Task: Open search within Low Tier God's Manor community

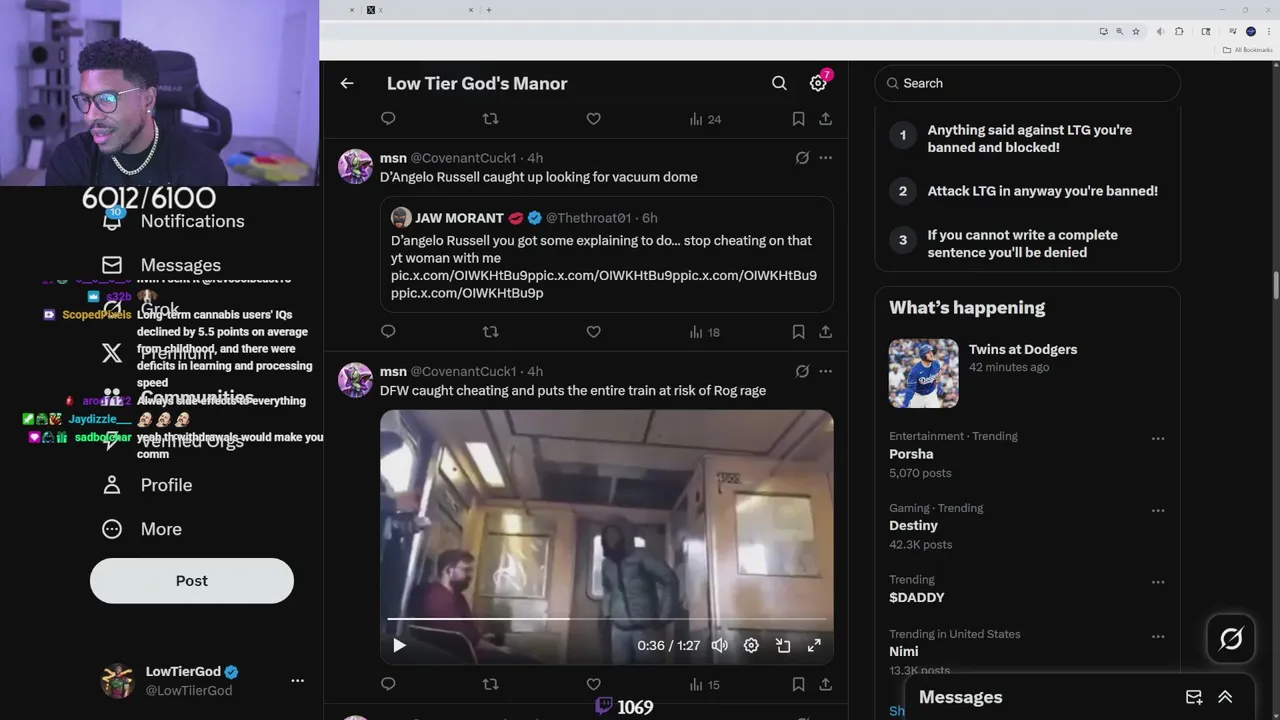Action: point(779,83)
